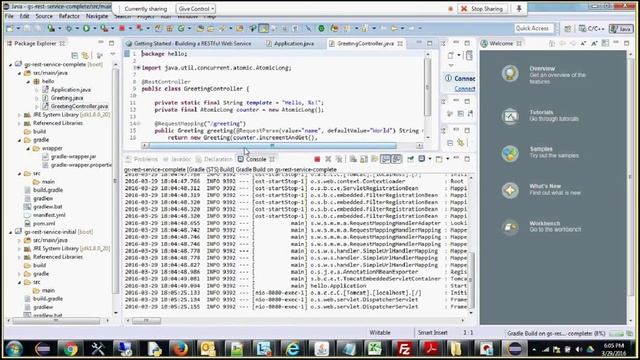Switch to the Declaration tab
The image size is (640, 360).
pos(214,159)
